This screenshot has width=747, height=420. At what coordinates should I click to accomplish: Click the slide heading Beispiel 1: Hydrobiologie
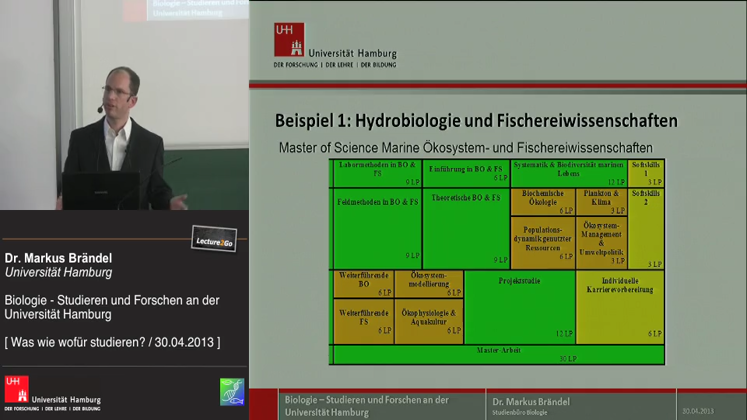476,121
